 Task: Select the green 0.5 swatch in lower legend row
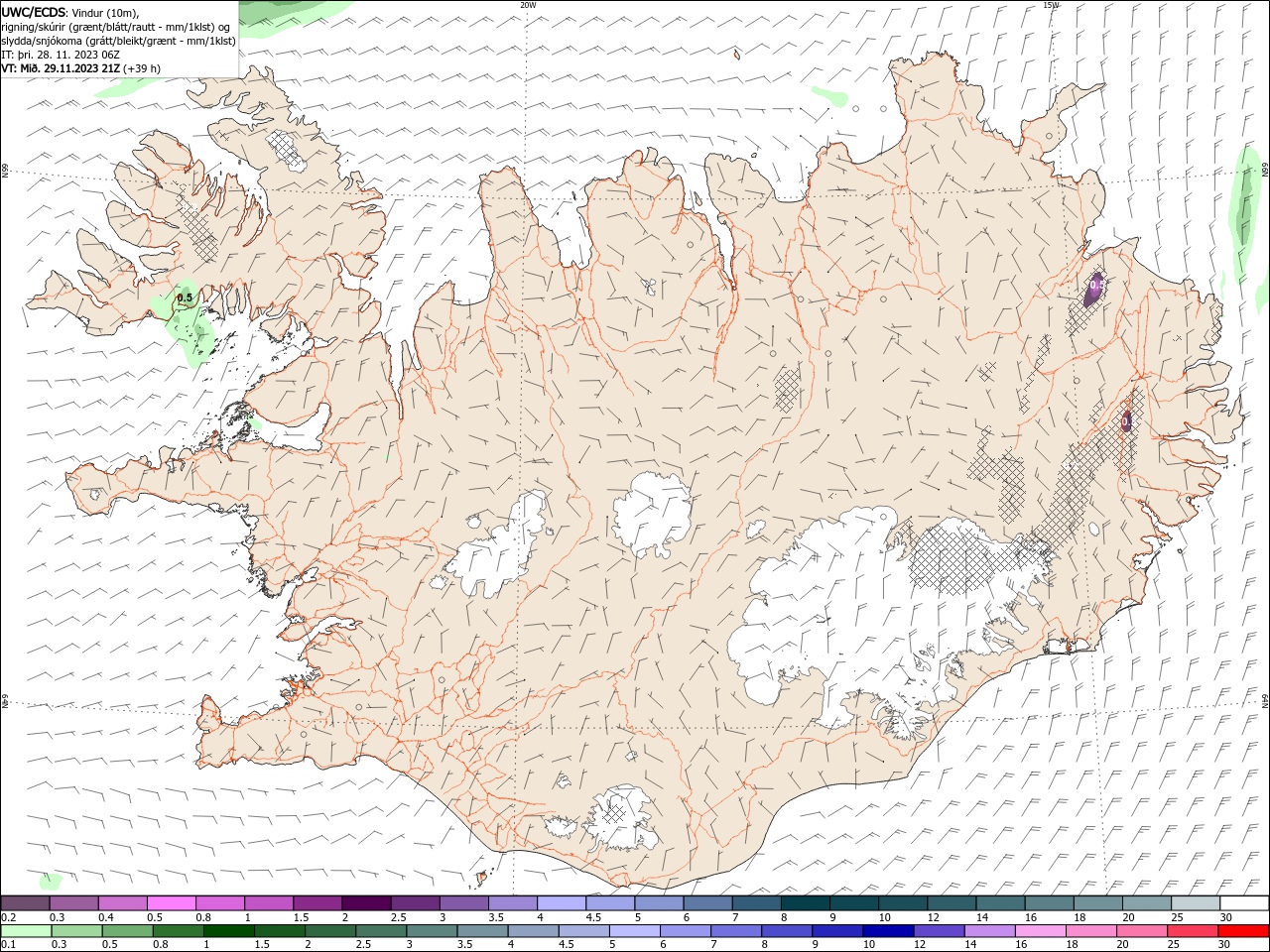[128, 931]
